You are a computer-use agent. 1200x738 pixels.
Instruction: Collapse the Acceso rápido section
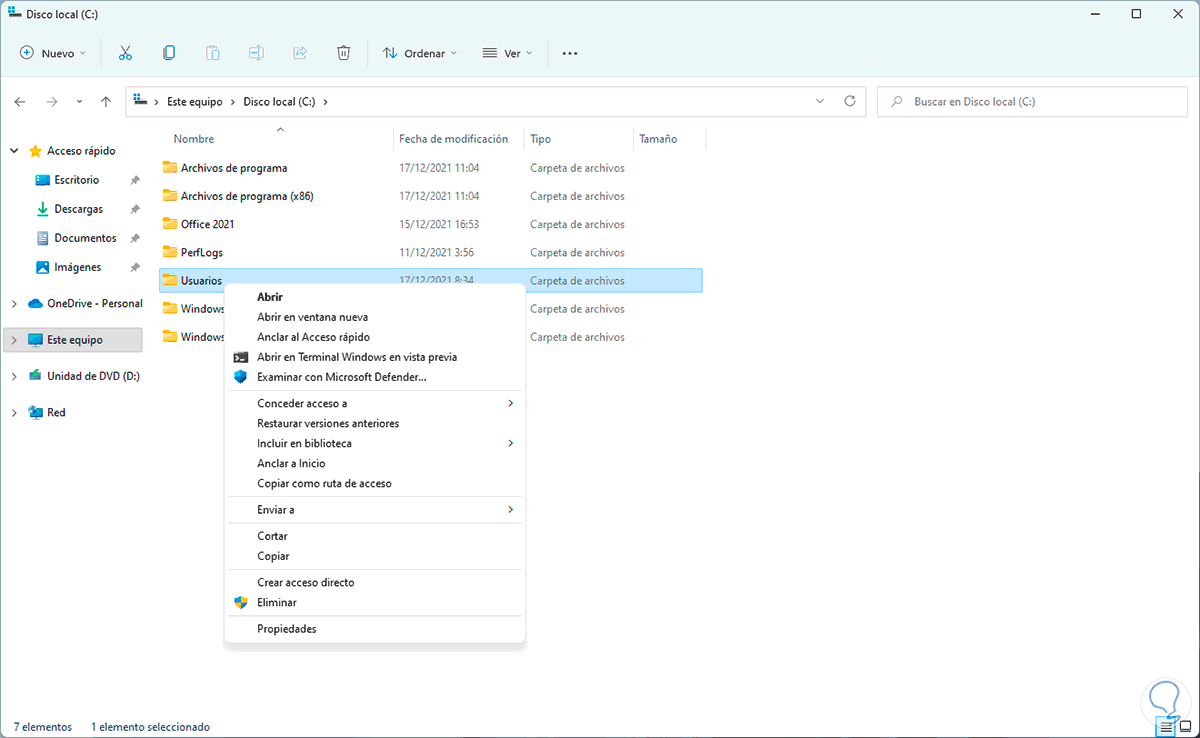click(x=14, y=151)
